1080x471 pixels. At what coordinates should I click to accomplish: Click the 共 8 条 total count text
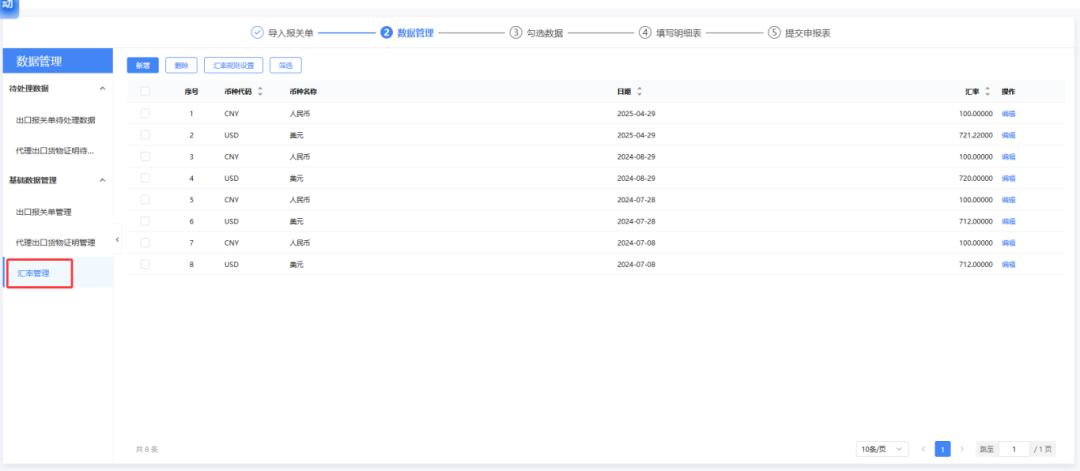[x=147, y=449]
